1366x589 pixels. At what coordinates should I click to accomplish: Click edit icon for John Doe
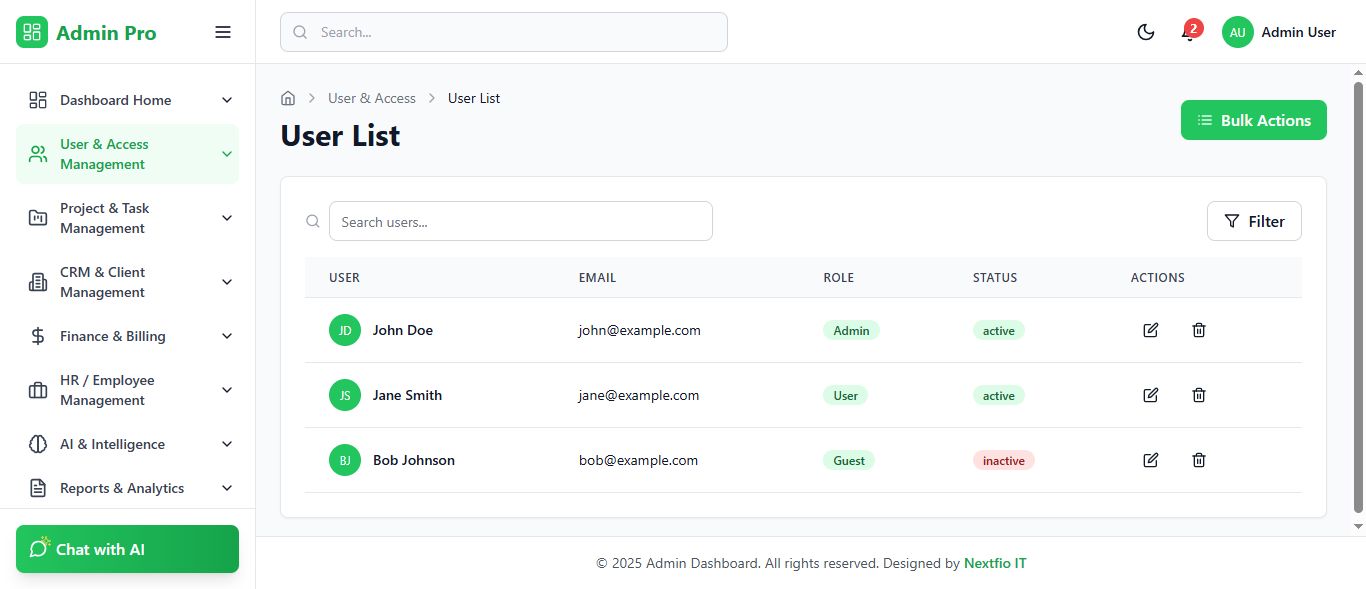click(x=1150, y=330)
